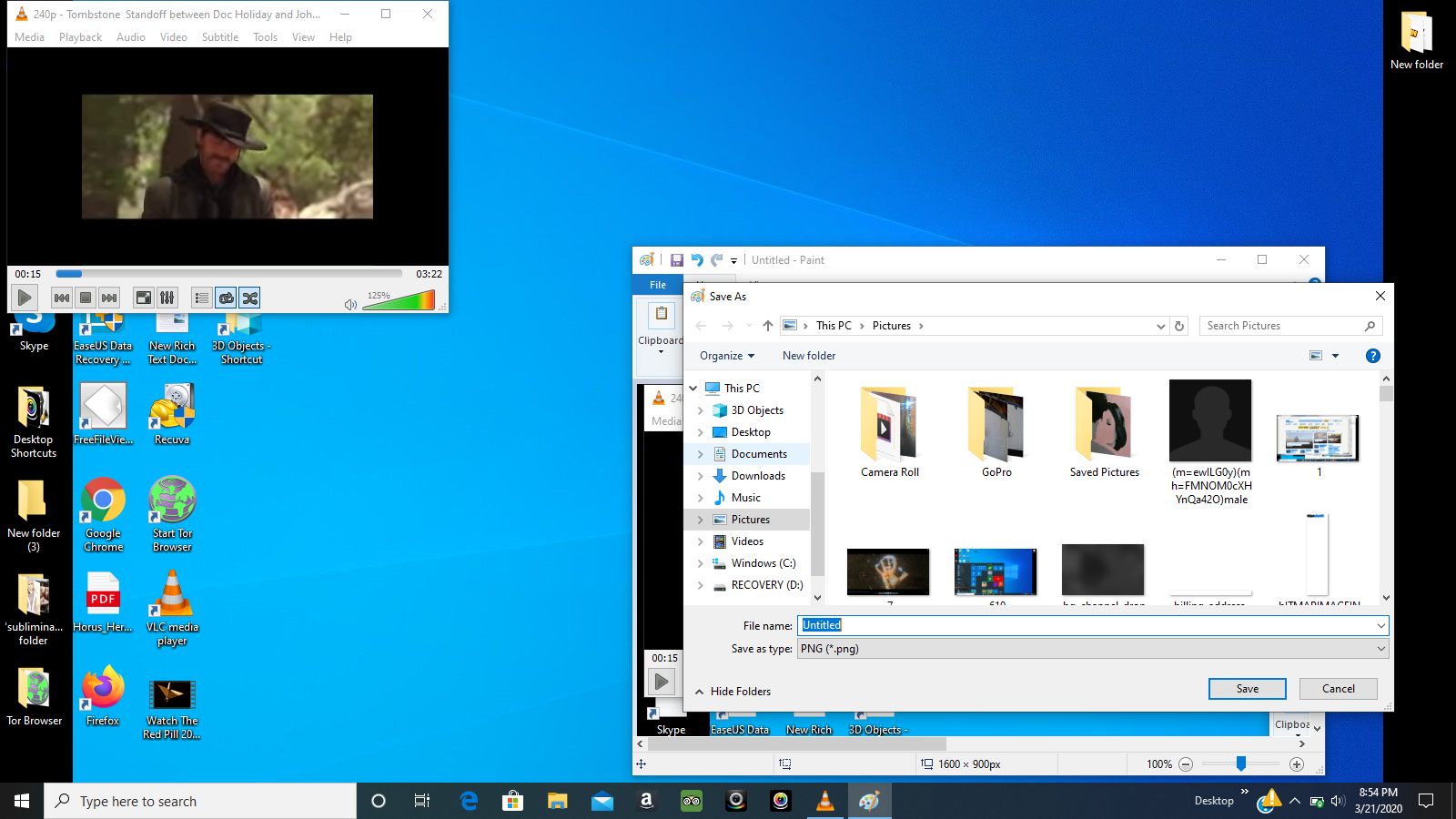This screenshot has height=819, width=1456.
Task: Refresh the Pictures folder view
Action: click(x=1179, y=326)
